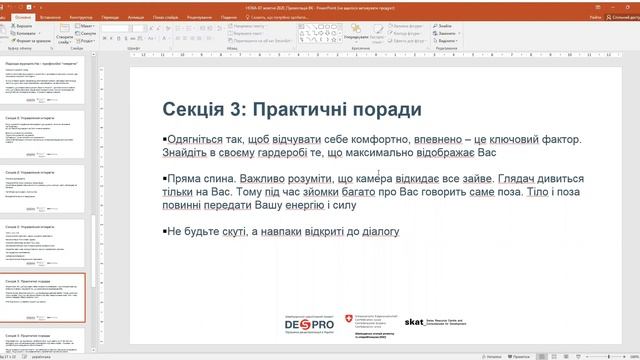Screen dimensions: 640x360
Task: Click bullet text starting Пряма спина
Action: pyautogui.click(x=373, y=192)
